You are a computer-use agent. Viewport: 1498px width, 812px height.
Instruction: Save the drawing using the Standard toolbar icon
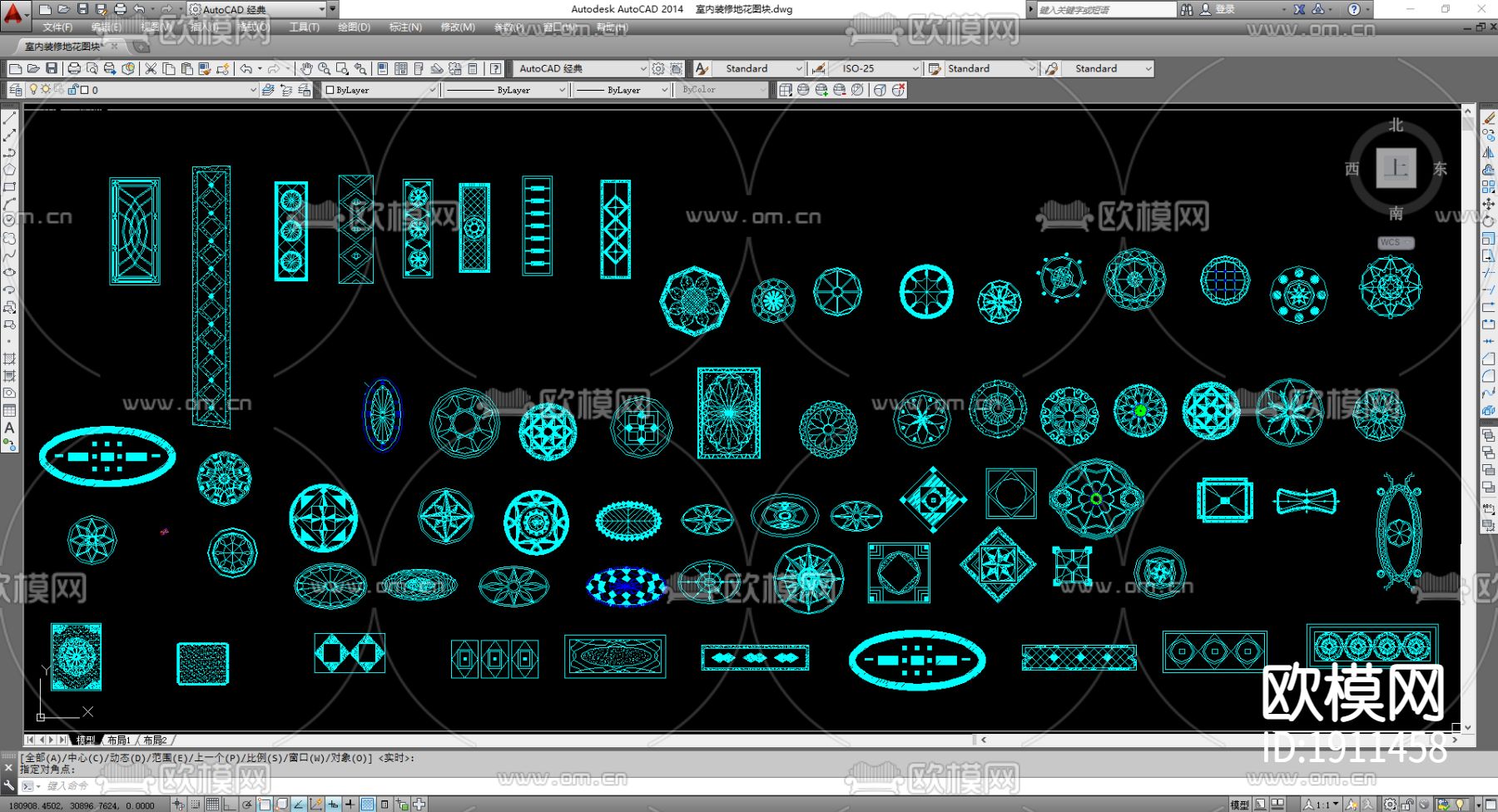point(52,68)
